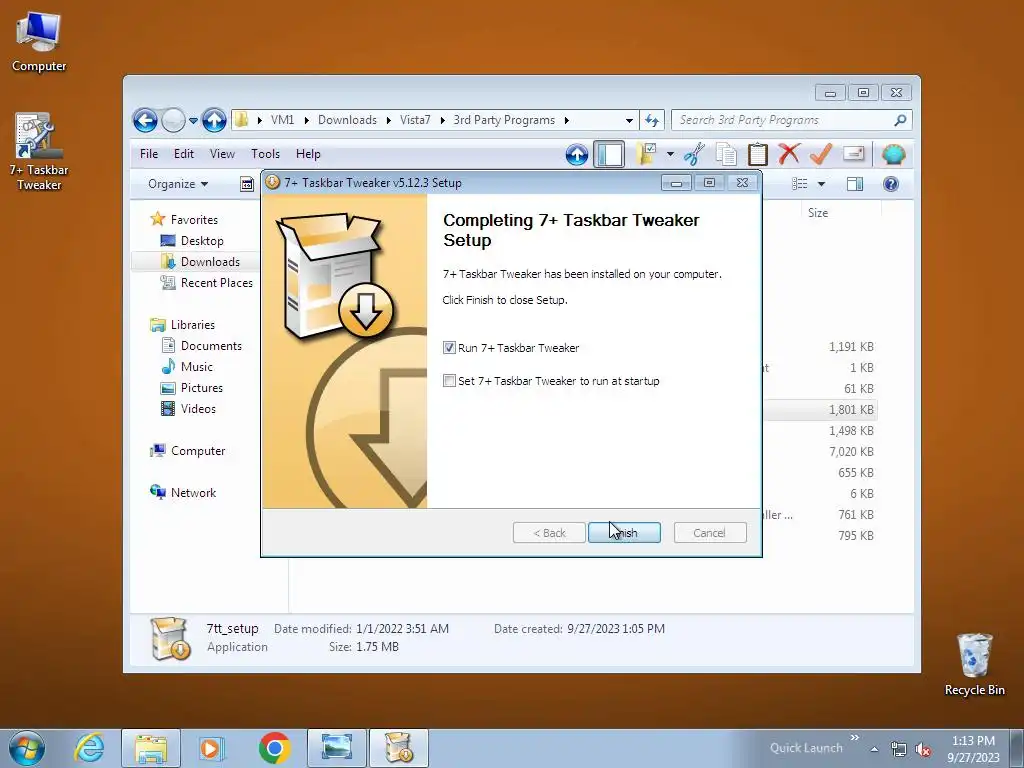The width and height of the screenshot is (1024, 768).
Task: Launch Internet Explorer from the taskbar
Action: [x=89, y=748]
